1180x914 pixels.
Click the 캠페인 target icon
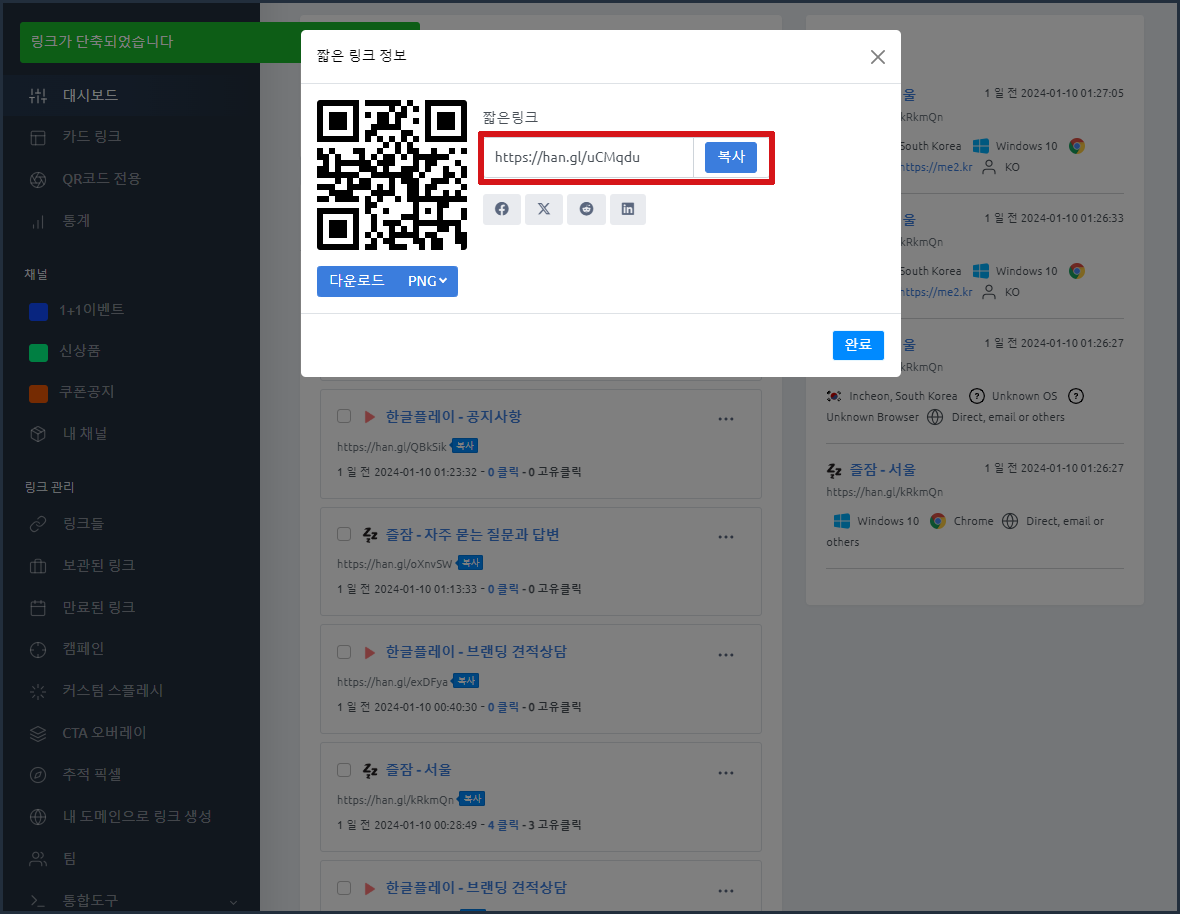click(38, 650)
